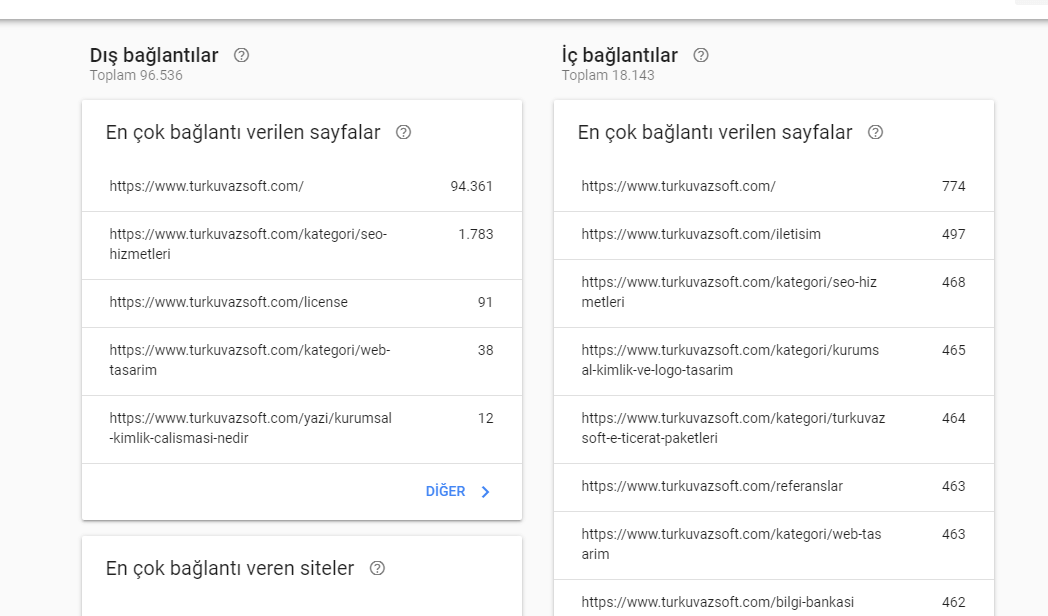
Task: Select kurumsal-kimlik-ve-logo-tasarim row
Action: [x=774, y=361]
